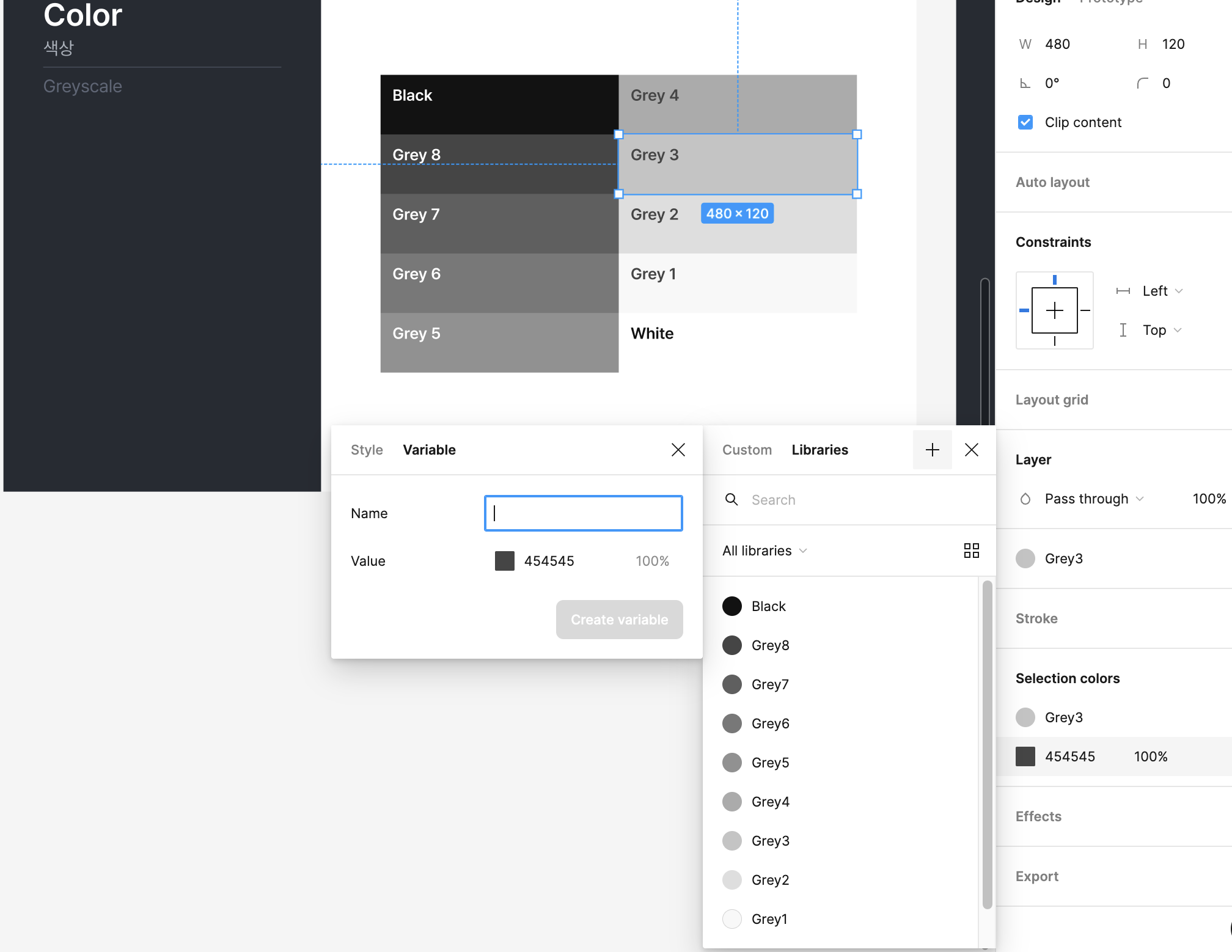Click the horizontal constraint icon
This screenshot has width=1232, height=952.
coord(1123,291)
